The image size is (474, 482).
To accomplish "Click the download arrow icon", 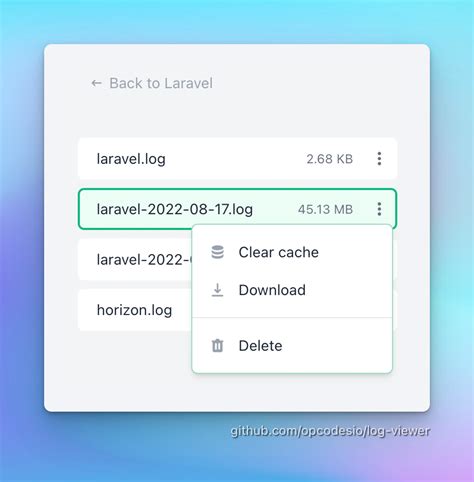I will 218,290.
